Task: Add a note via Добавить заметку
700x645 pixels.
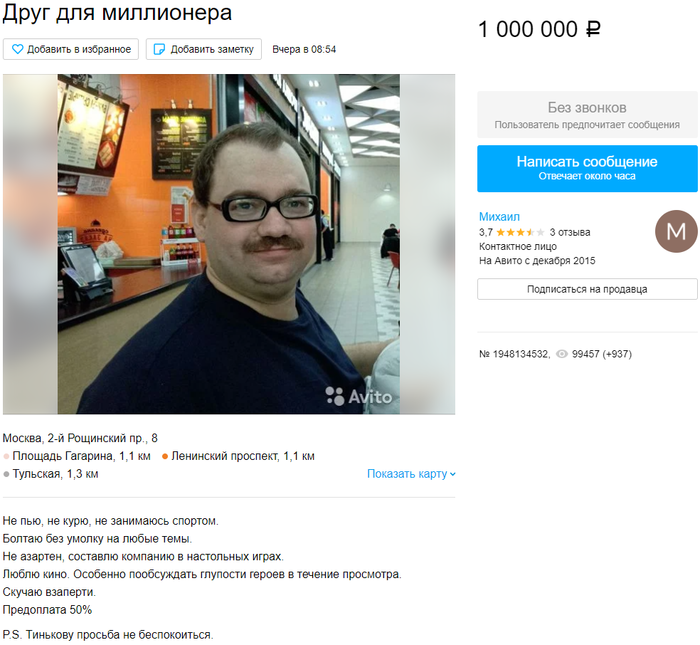Action: click(x=204, y=49)
